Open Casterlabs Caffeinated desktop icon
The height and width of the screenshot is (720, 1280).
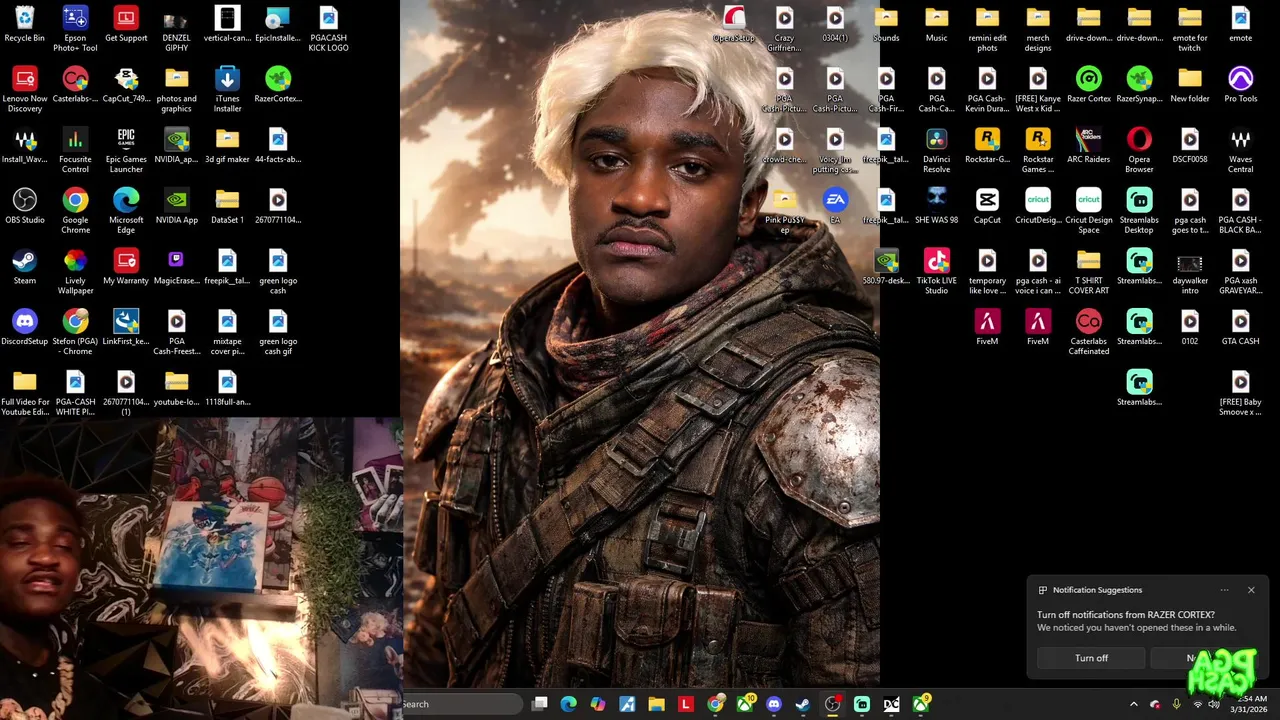[1088, 333]
